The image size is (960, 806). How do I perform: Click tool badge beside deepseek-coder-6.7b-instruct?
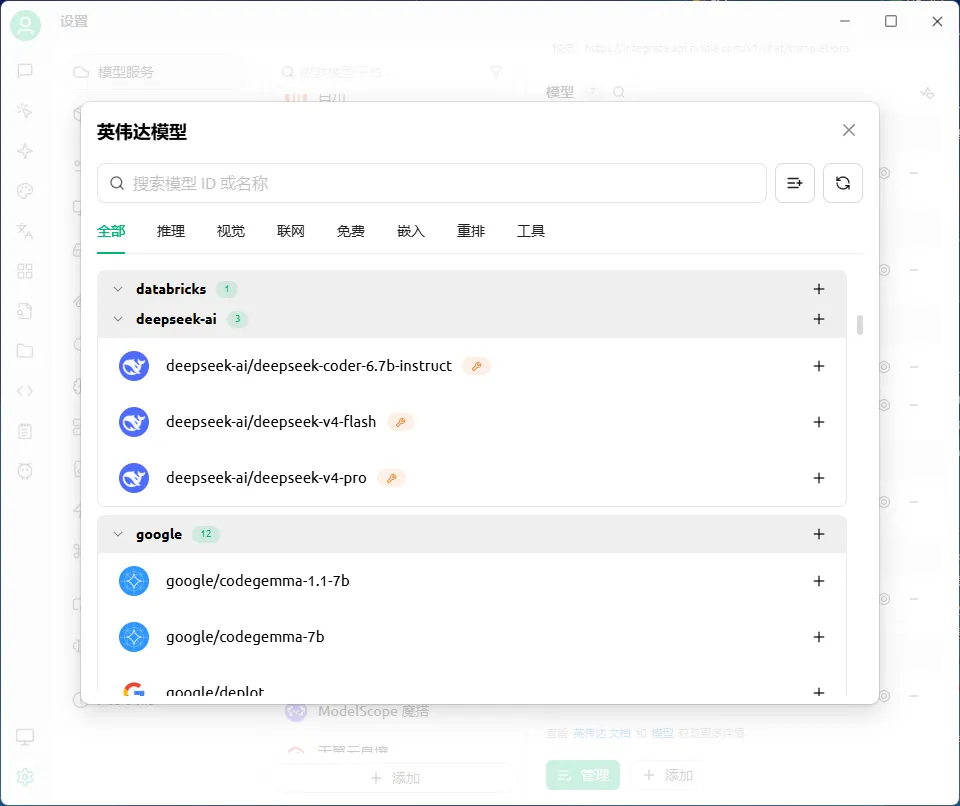[476, 366]
